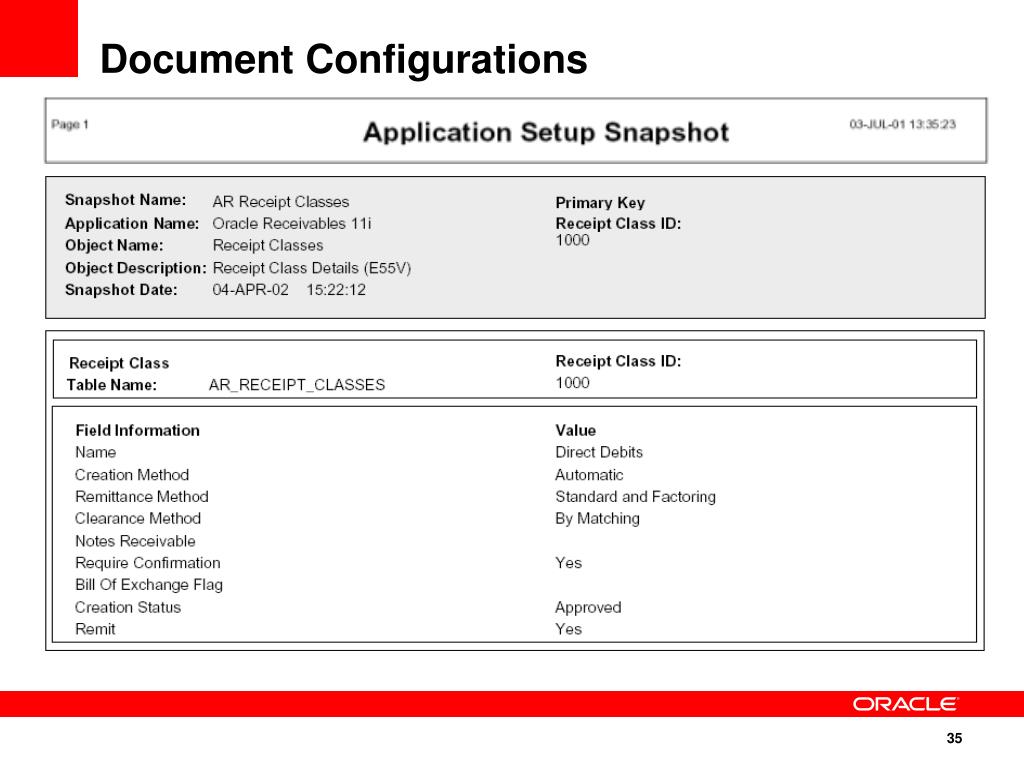Click 'Yes' in the Require Confirmation row
This screenshot has height=768, width=1024.
(568, 563)
